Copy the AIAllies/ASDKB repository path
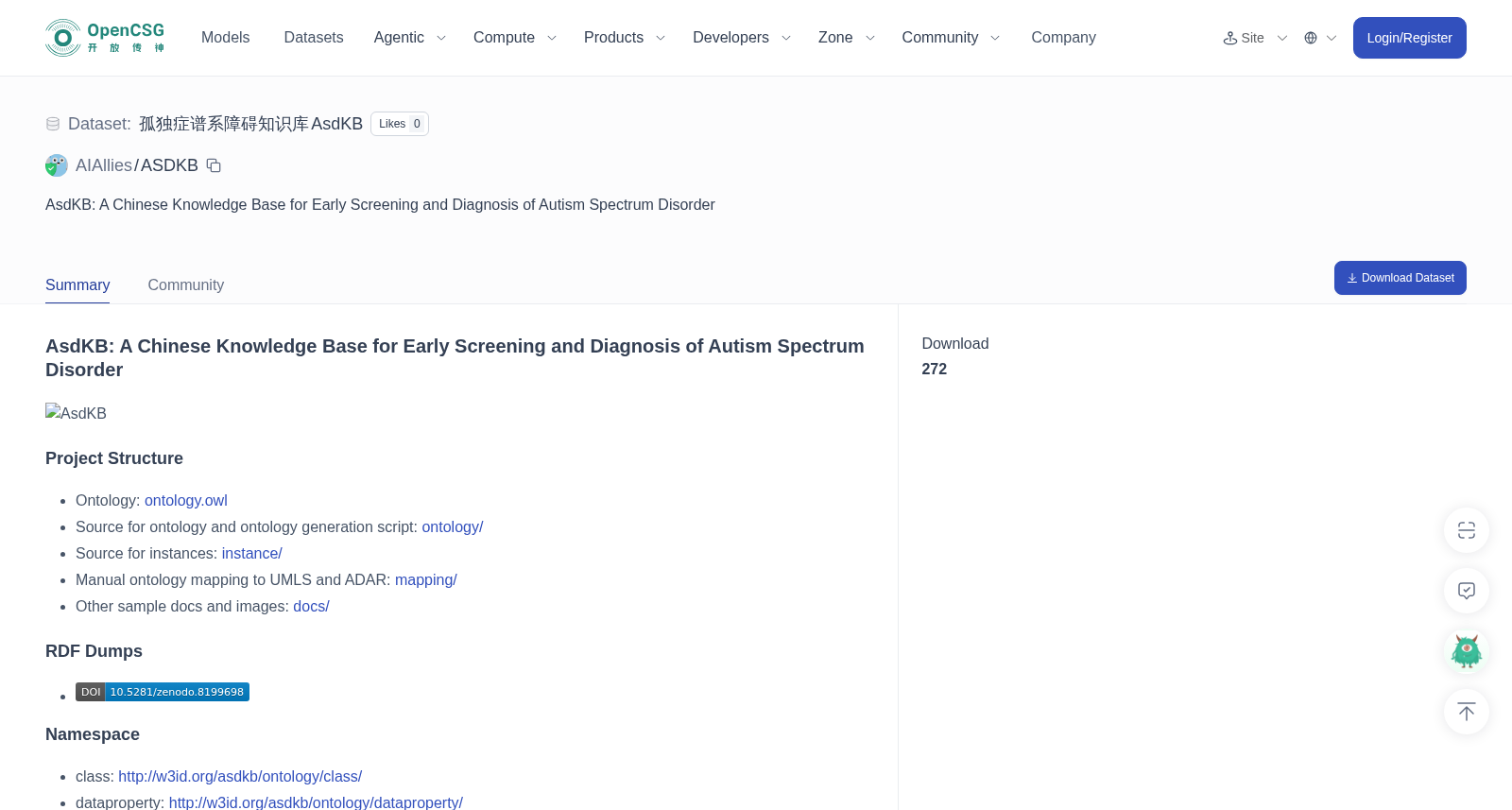Image resolution: width=1512 pixels, height=810 pixels. click(x=214, y=165)
